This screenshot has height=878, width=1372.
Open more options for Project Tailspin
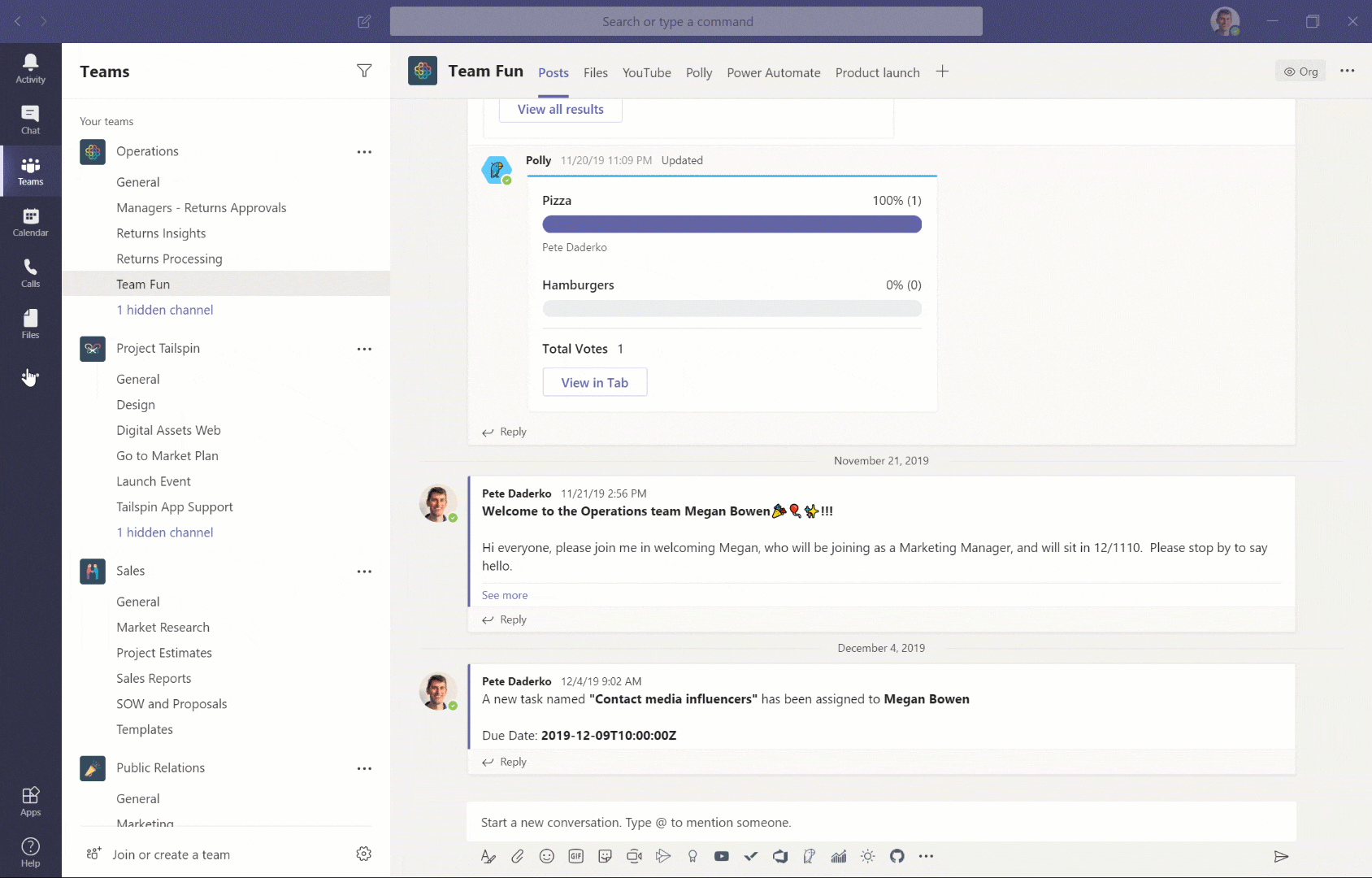click(364, 349)
